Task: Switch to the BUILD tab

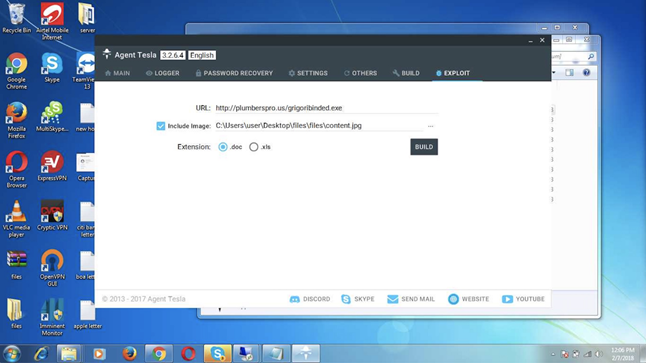Action: (x=406, y=73)
